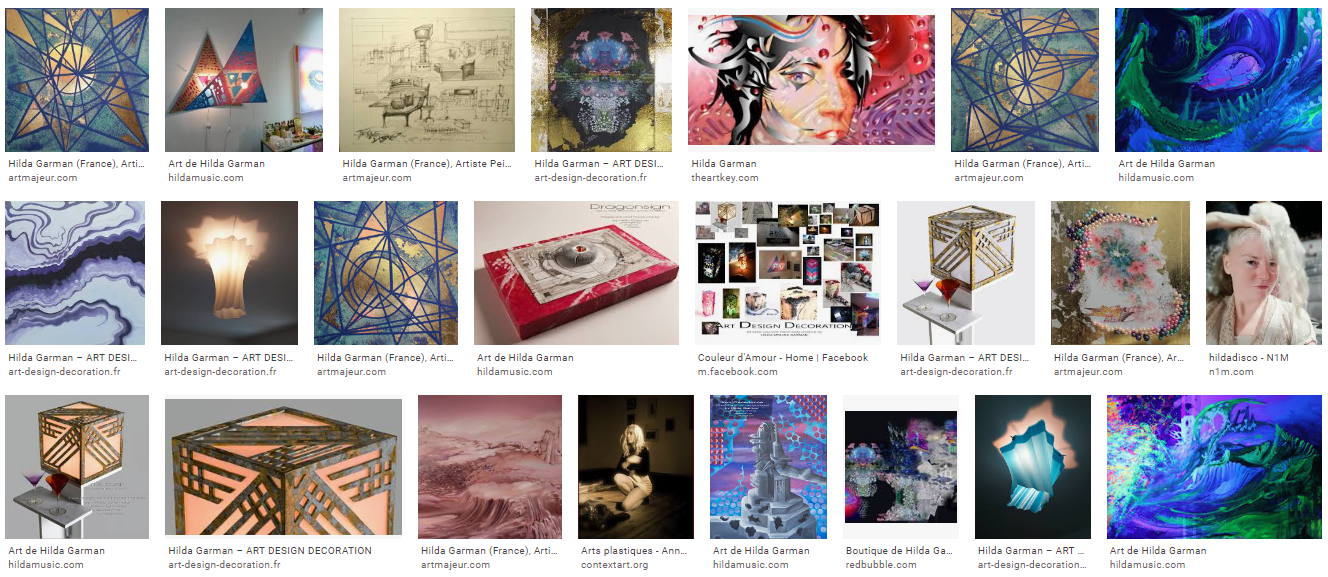Open the Couleur d'Amour collage thumbnail
The width and height of the screenshot is (1328, 577).
tap(787, 273)
